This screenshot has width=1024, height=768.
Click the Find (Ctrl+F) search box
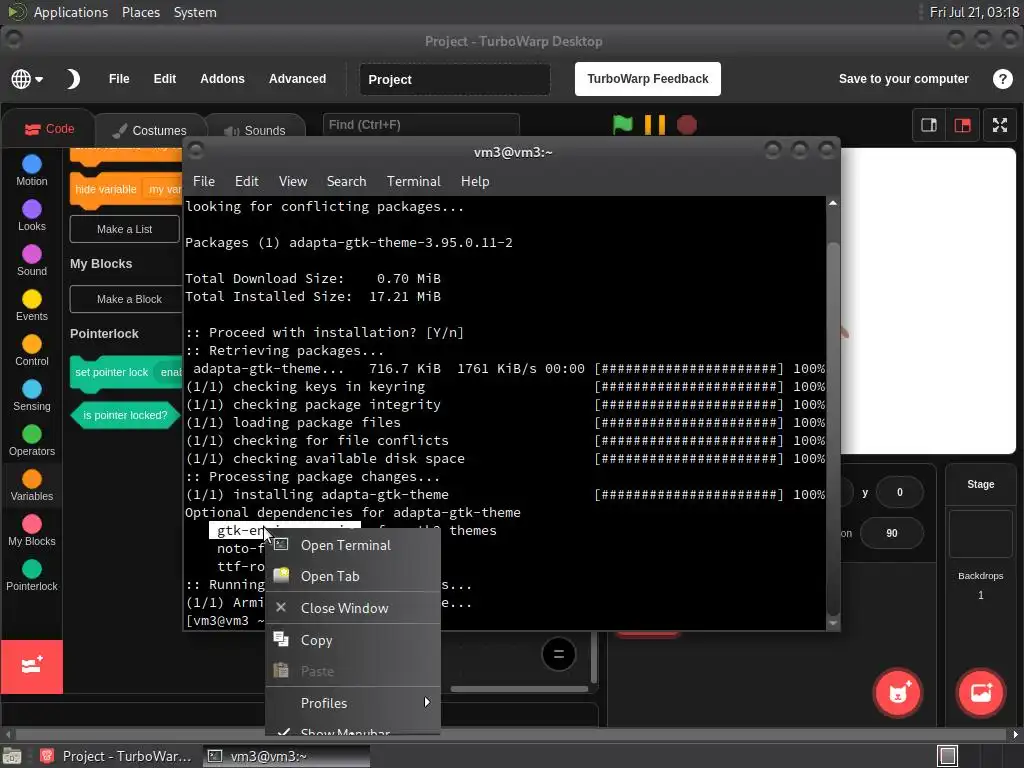pos(421,125)
